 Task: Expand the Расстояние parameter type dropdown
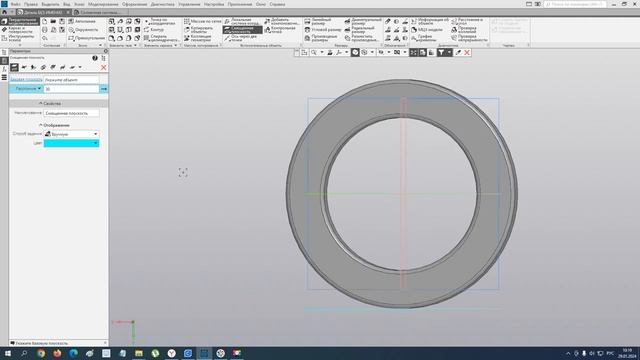click(26, 89)
